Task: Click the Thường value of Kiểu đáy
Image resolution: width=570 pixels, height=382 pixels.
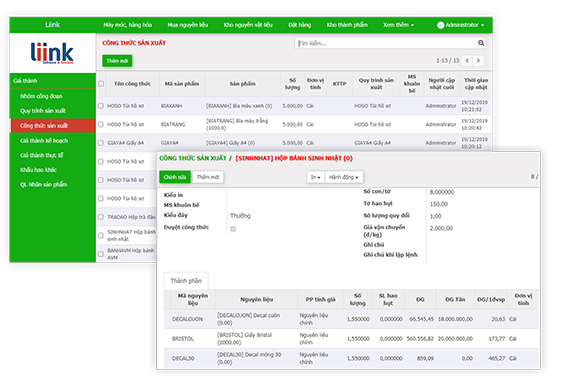Action: pyautogui.click(x=240, y=216)
